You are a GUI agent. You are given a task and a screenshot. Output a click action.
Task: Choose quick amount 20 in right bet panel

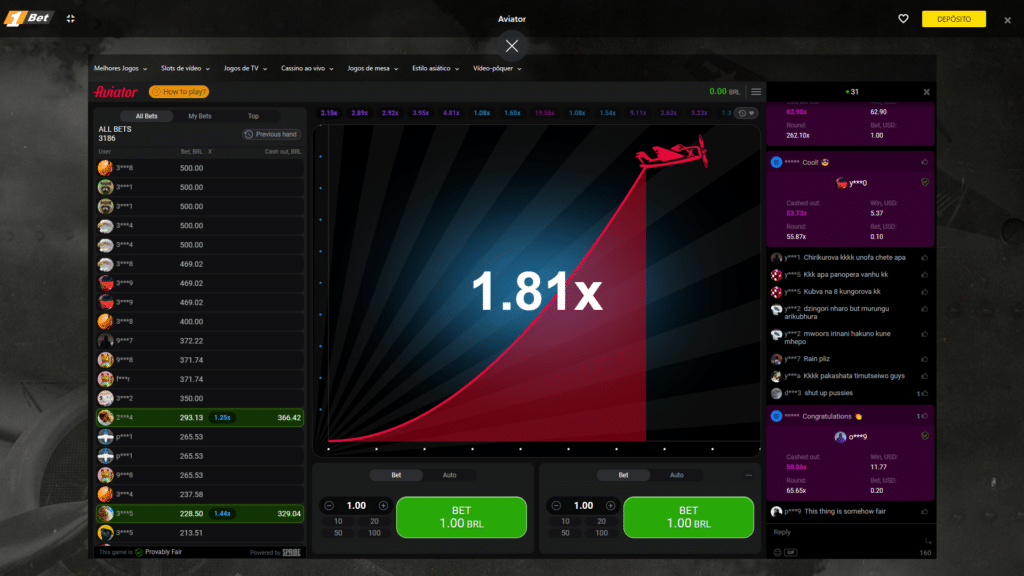click(601, 522)
